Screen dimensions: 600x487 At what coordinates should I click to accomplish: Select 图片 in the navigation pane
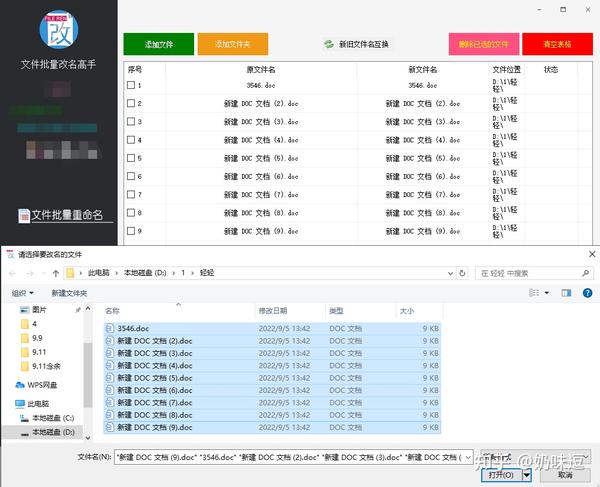[x=34, y=309]
